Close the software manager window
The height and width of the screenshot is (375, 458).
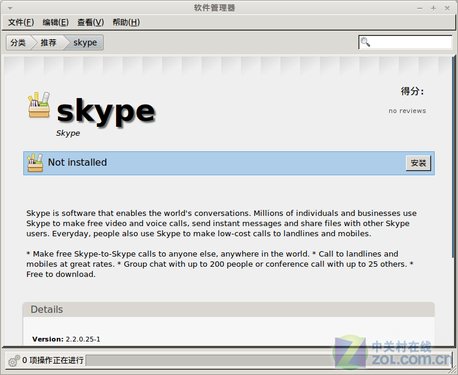pos(447,8)
